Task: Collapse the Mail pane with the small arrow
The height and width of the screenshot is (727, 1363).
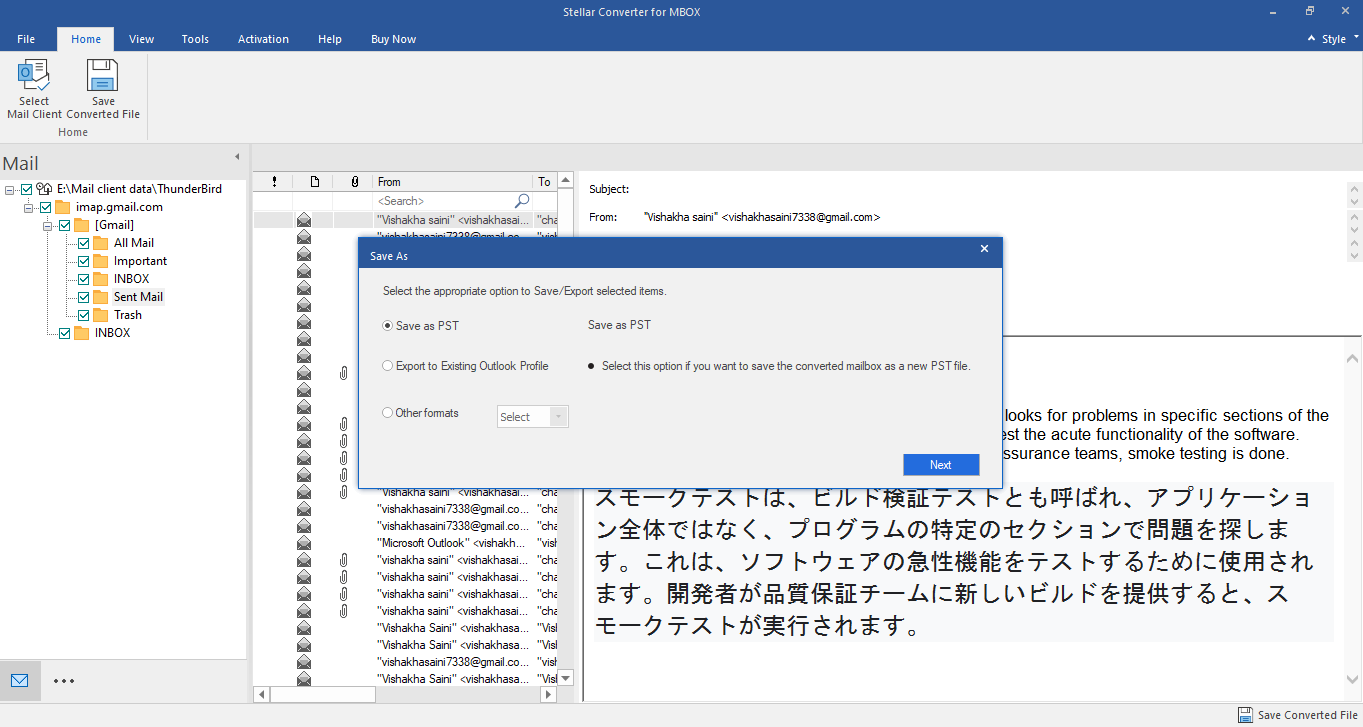Action: click(237, 156)
